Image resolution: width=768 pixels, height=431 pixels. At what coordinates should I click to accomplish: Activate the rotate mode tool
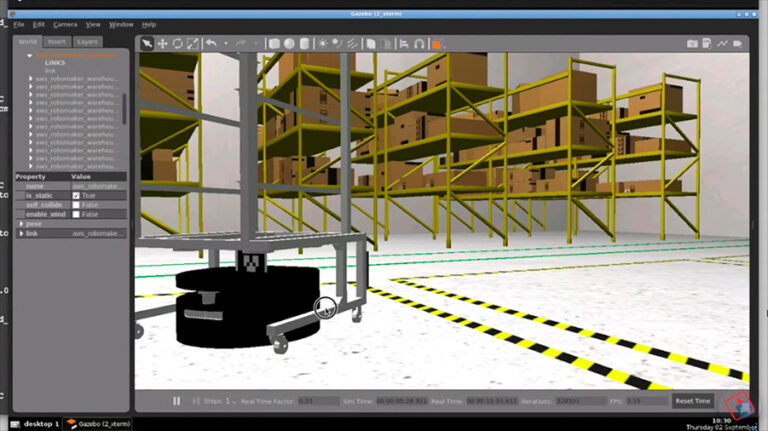[x=177, y=44]
